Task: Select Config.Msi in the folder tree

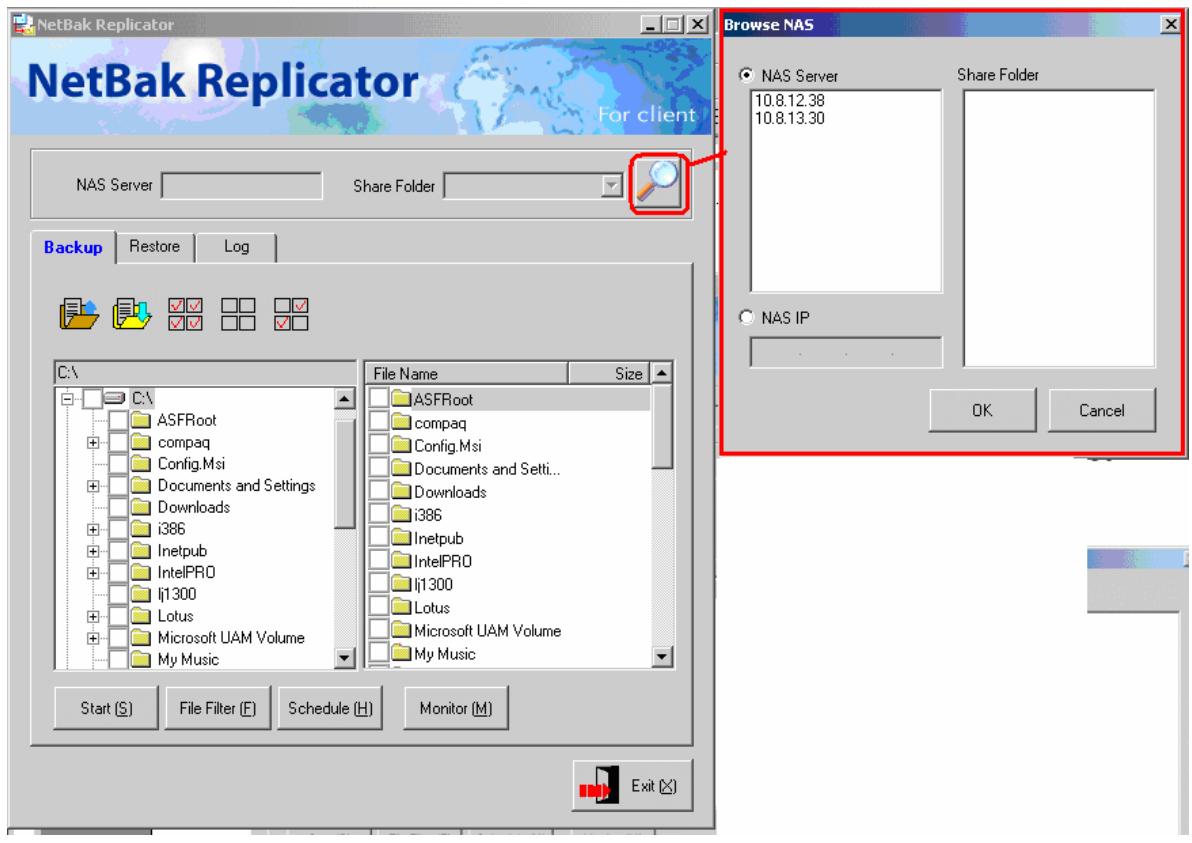Action: 191,464
